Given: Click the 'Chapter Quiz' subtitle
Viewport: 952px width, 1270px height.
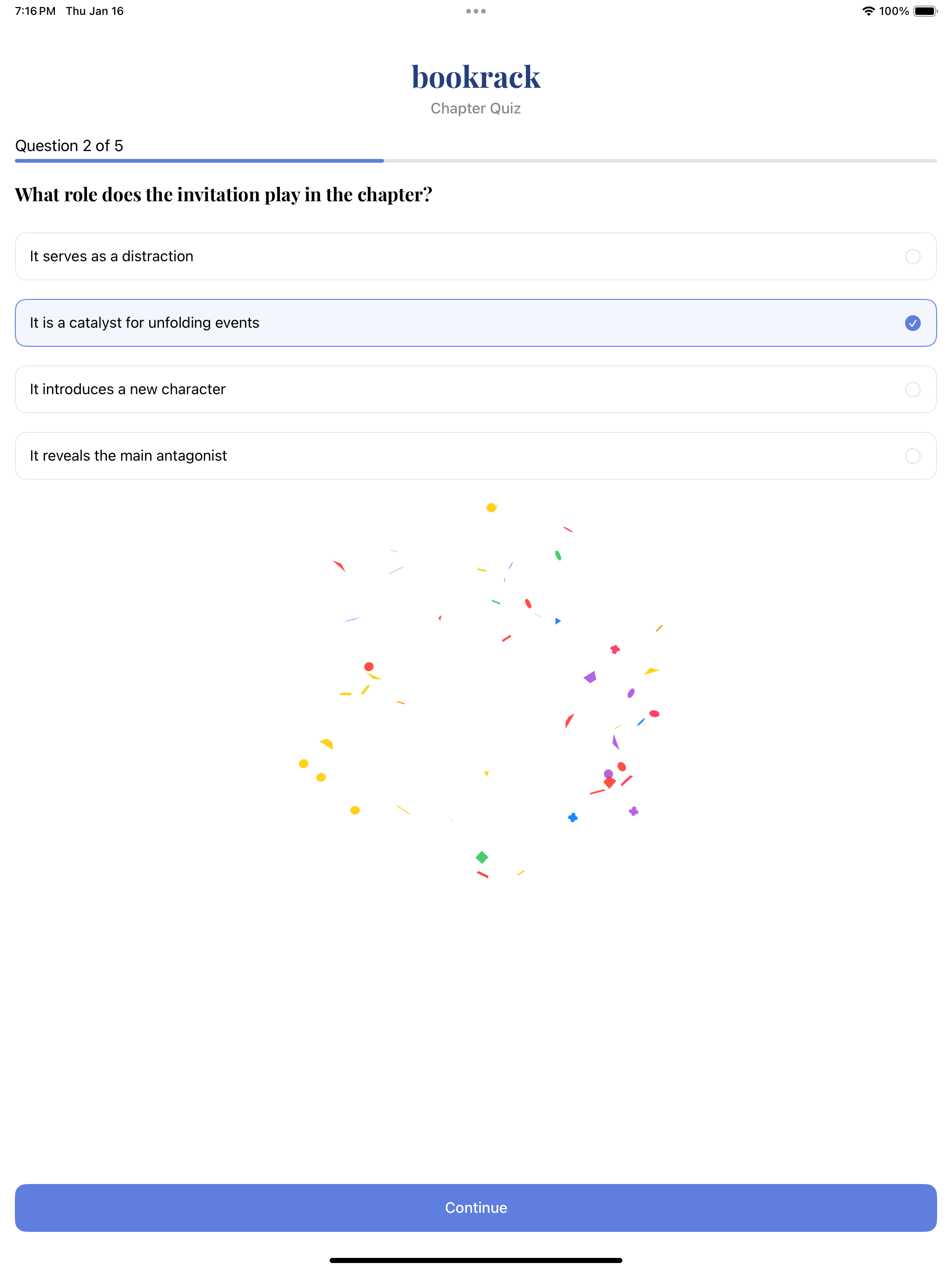Looking at the screenshot, I should [476, 108].
